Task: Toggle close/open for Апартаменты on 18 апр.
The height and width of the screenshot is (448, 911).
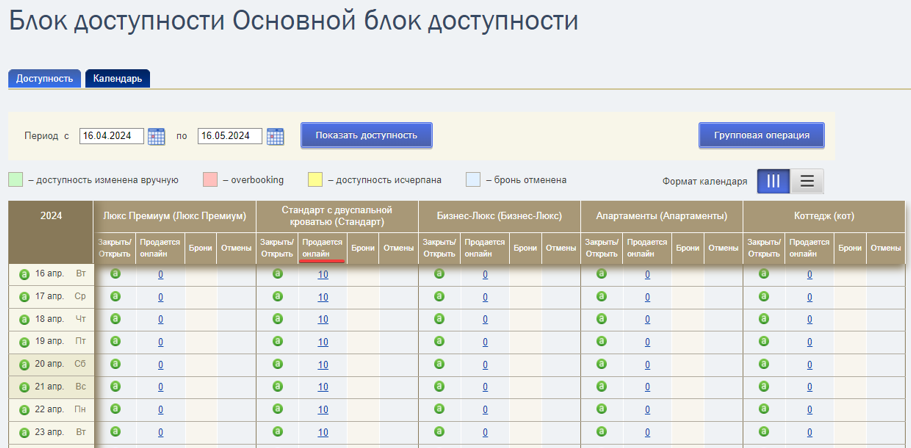Action: coord(601,318)
